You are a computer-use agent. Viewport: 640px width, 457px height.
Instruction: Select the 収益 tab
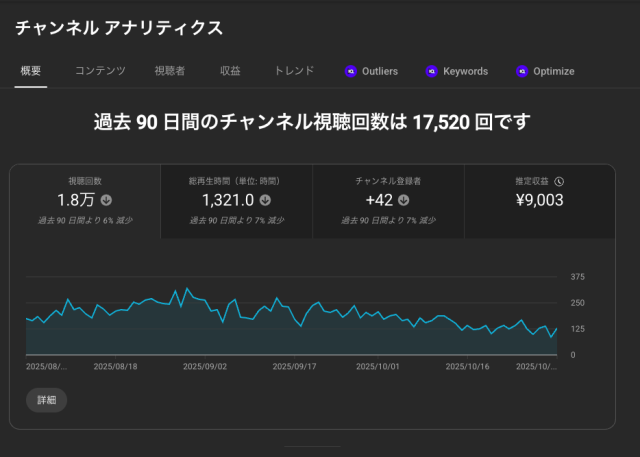tap(230, 71)
